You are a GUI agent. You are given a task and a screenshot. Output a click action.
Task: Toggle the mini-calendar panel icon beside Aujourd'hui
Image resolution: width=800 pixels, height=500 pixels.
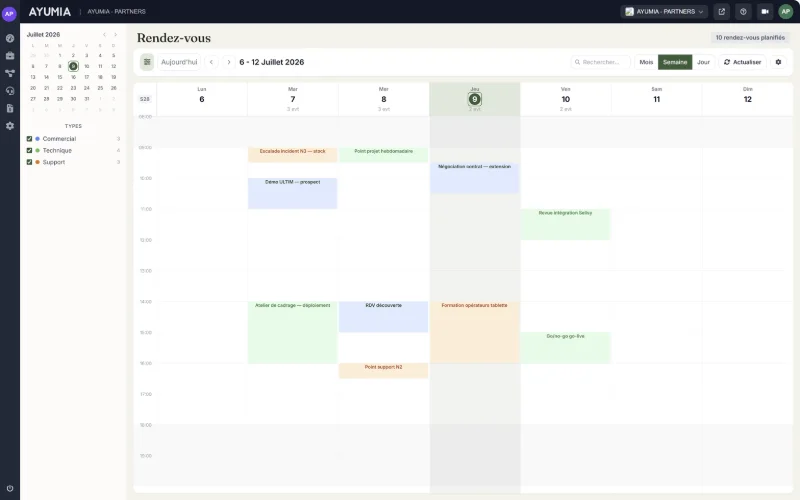coord(147,62)
